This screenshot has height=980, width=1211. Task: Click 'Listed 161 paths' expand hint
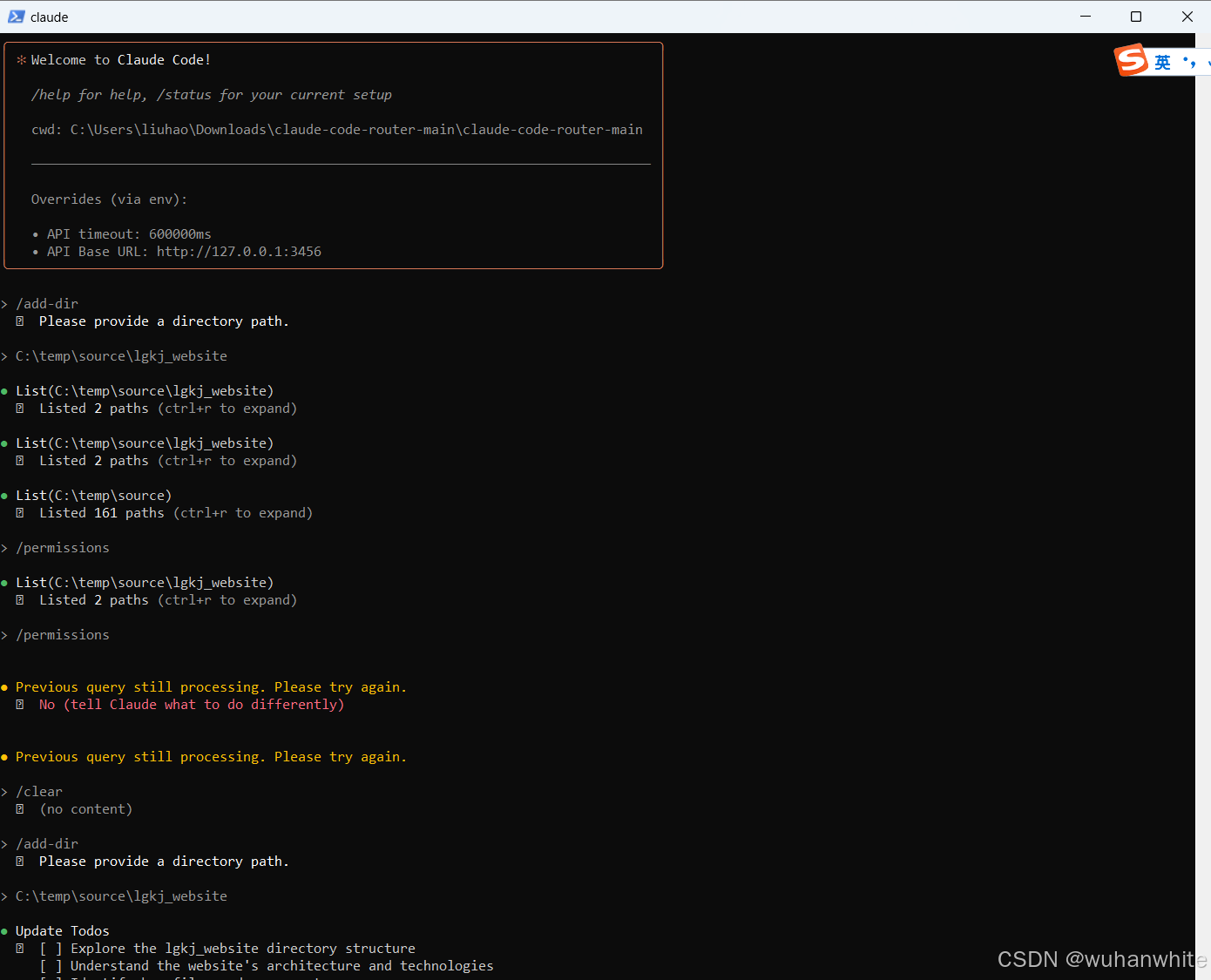click(x=176, y=513)
